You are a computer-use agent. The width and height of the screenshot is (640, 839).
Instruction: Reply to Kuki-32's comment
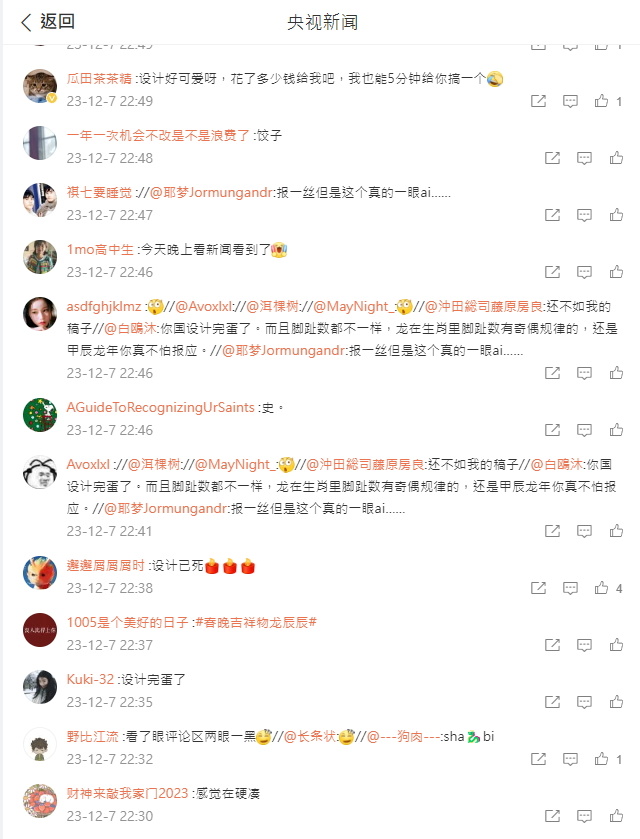coord(584,702)
